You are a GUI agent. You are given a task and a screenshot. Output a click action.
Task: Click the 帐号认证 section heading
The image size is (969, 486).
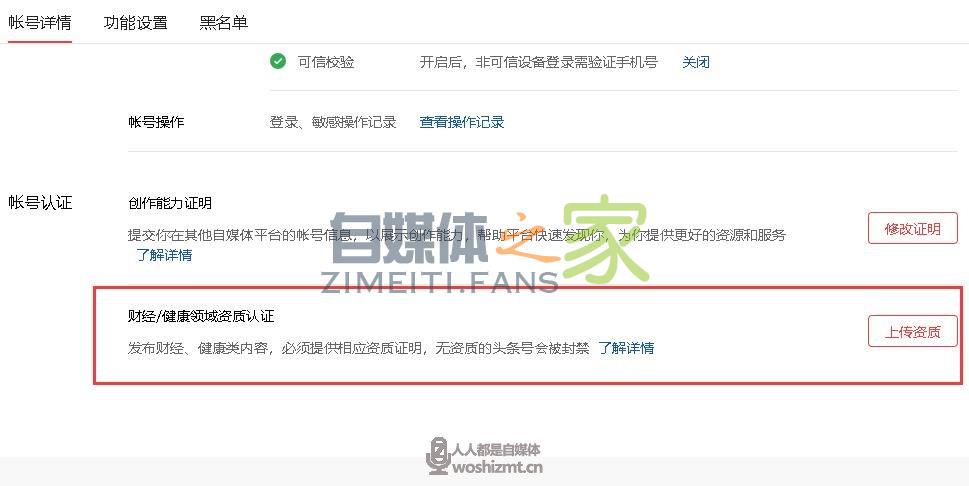[x=40, y=203]
